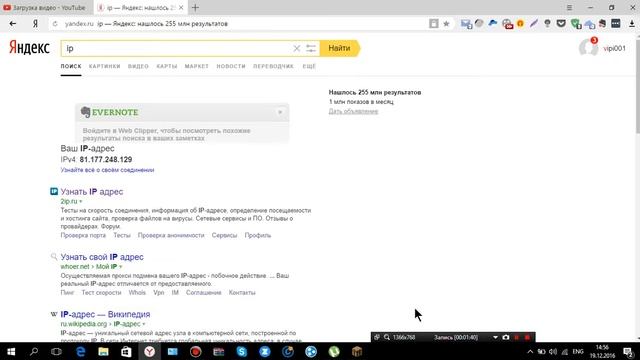This screenshot has width=640, height=360.
Task: Open Skype from taskbar
Action: tap(242, 351)
